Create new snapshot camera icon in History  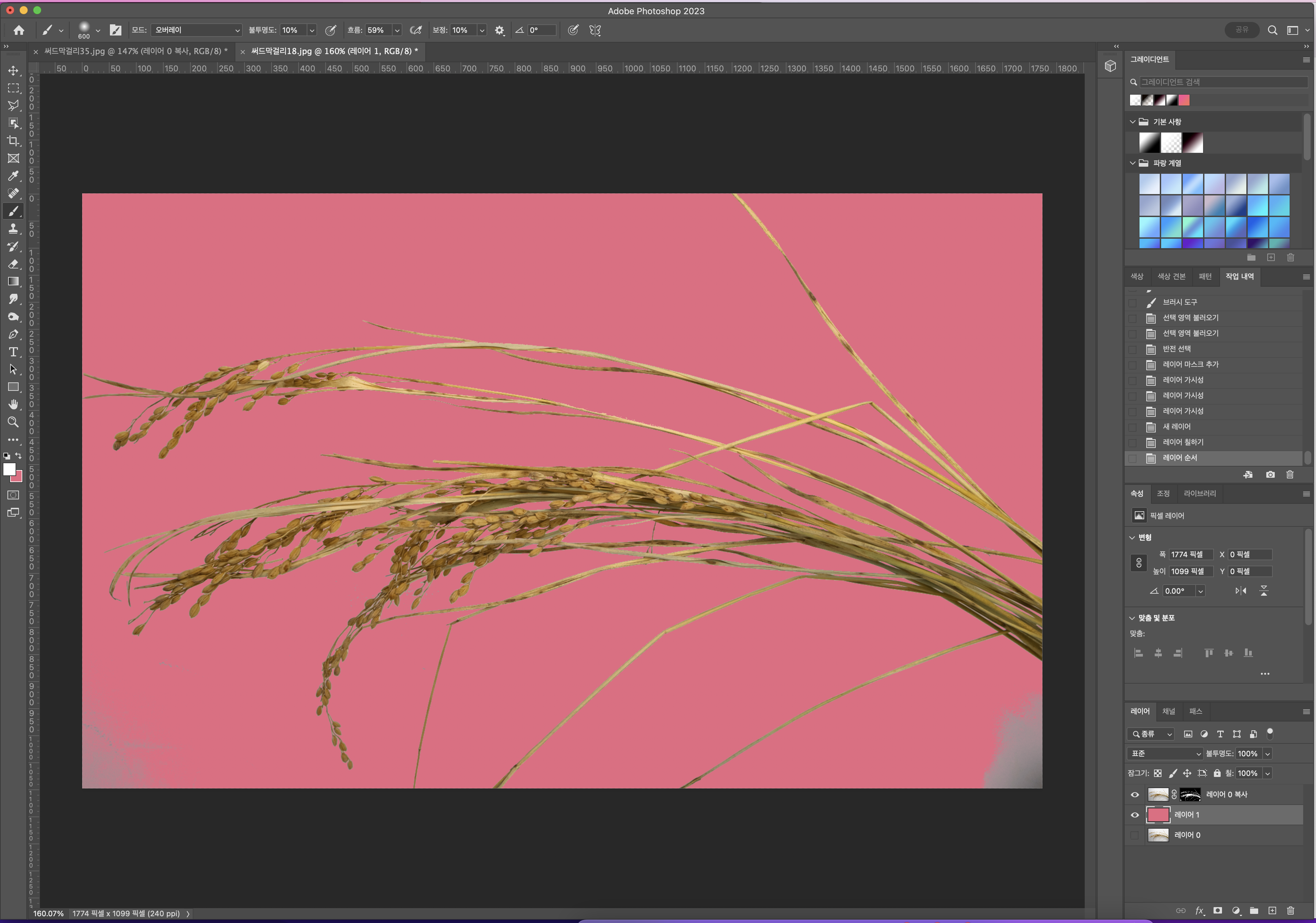point(1270,474)
